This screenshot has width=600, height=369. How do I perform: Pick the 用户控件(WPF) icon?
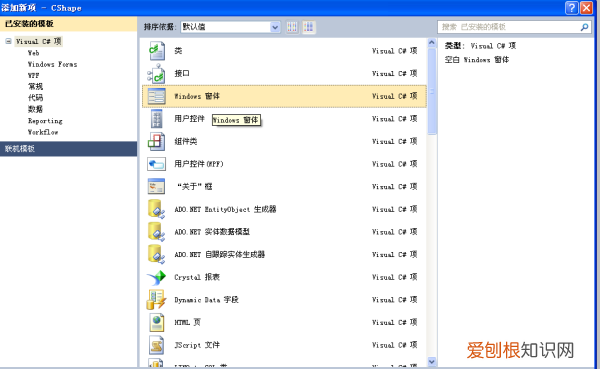(157, 164)
